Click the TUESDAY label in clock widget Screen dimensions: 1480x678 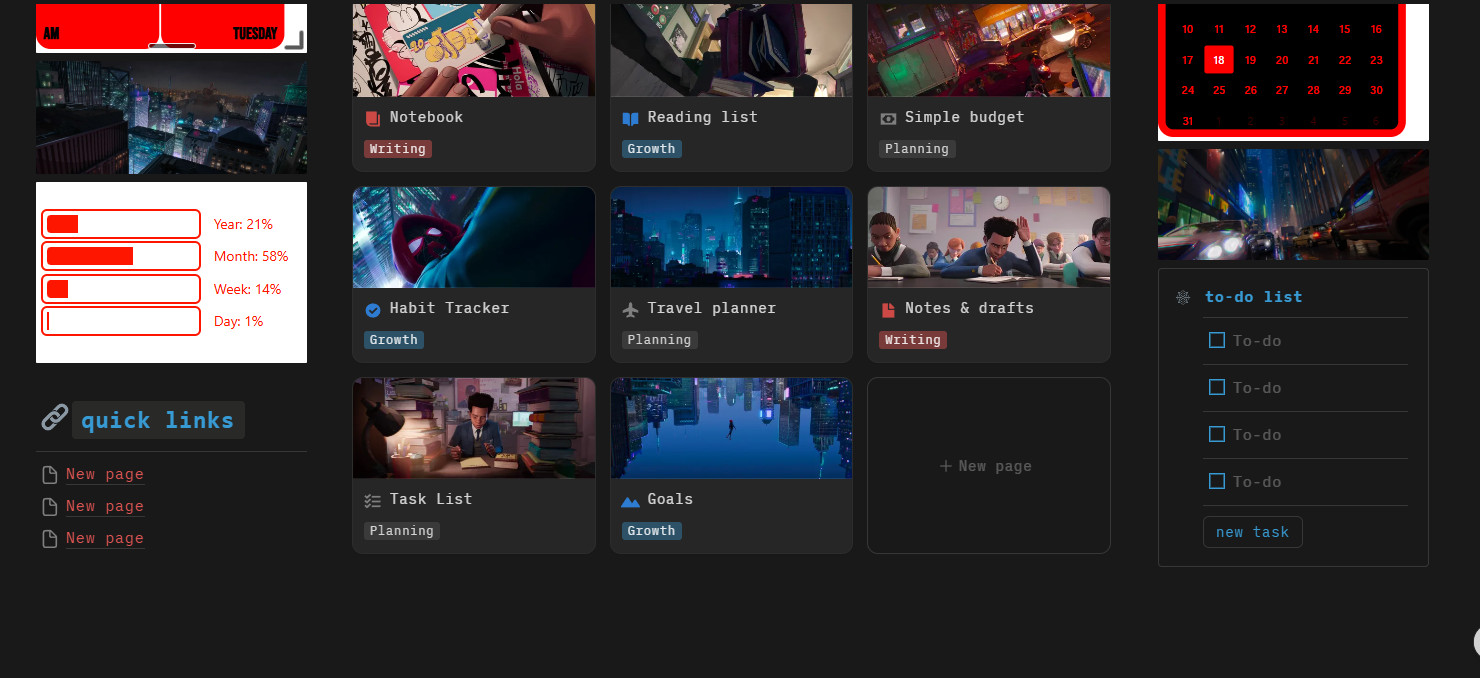(255, 34)
